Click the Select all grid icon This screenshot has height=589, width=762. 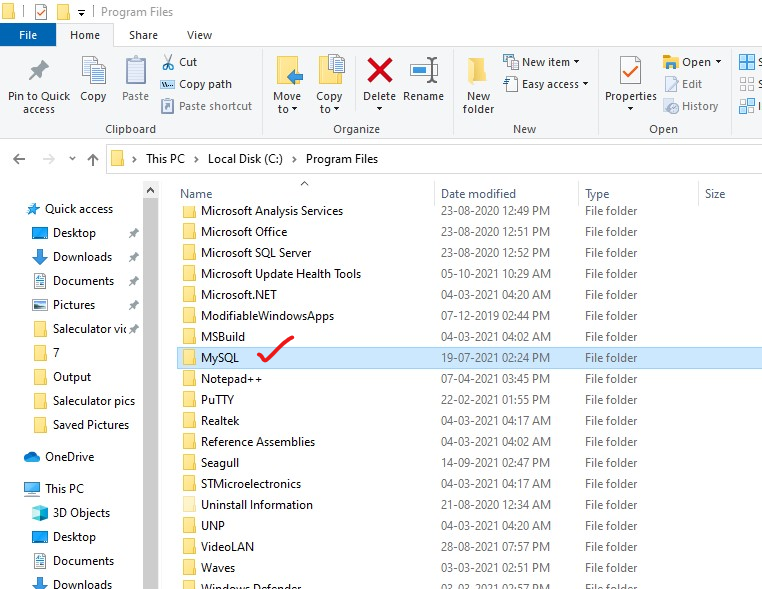[746, 62]
